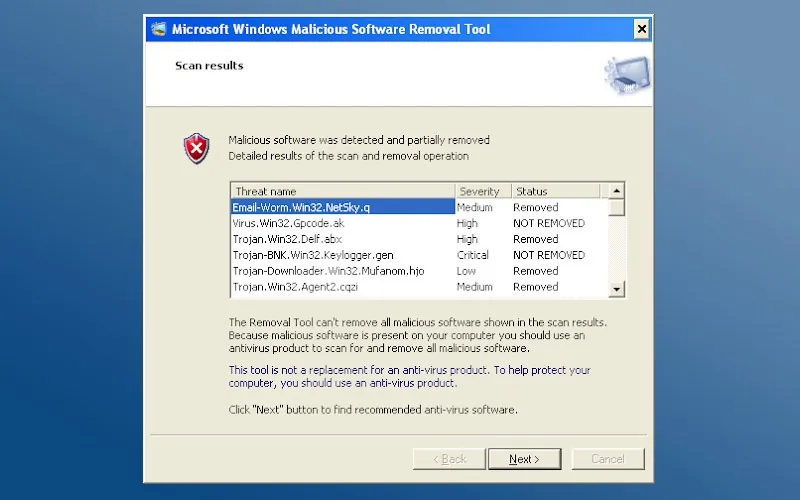800x500 pixels.
Task: Click the scroll up arrow in threat list
Action: tap(616, 191)
